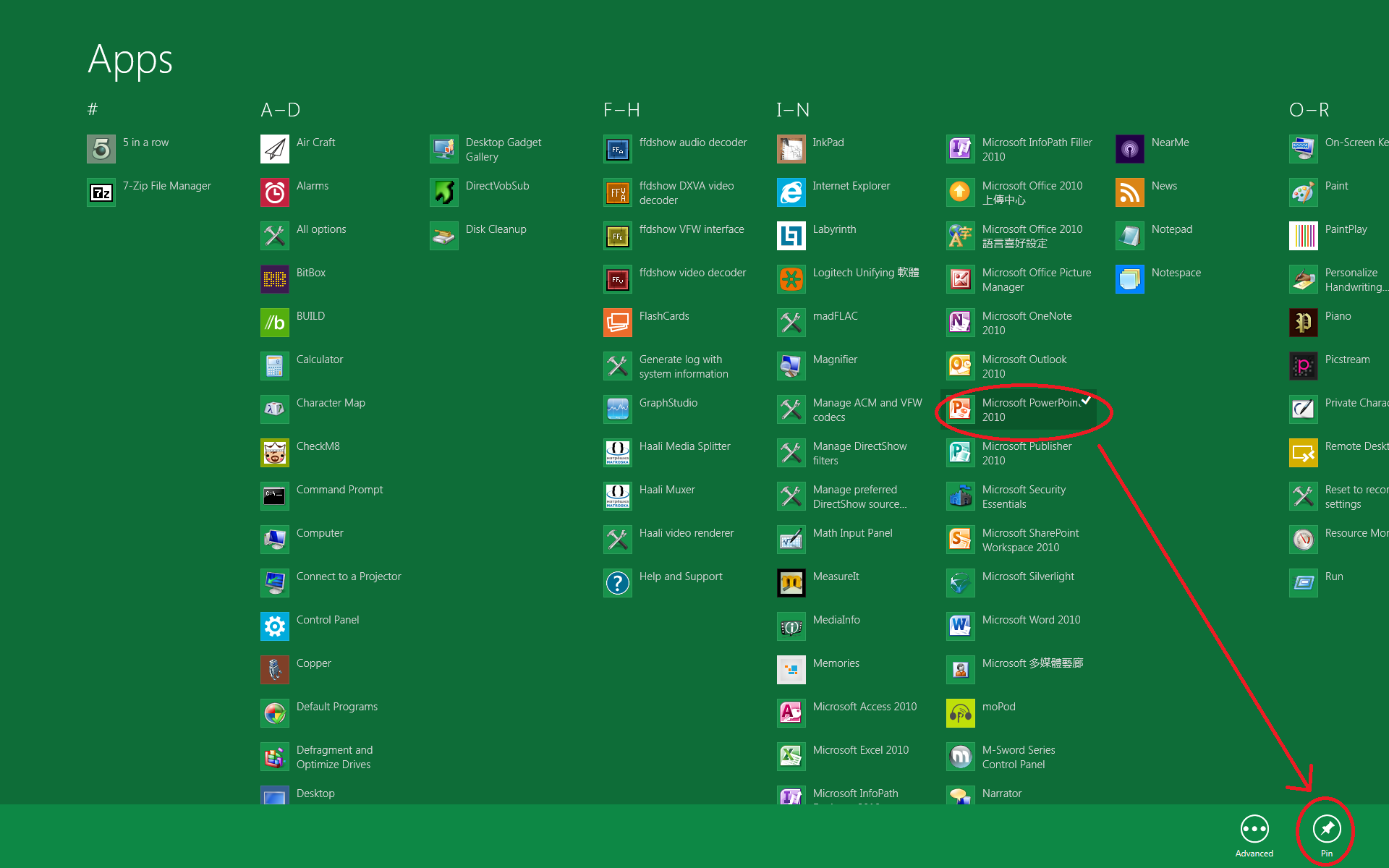Launch the Calculator icon
This screenshot has height=868, width=1389.
tap(275, 366)
